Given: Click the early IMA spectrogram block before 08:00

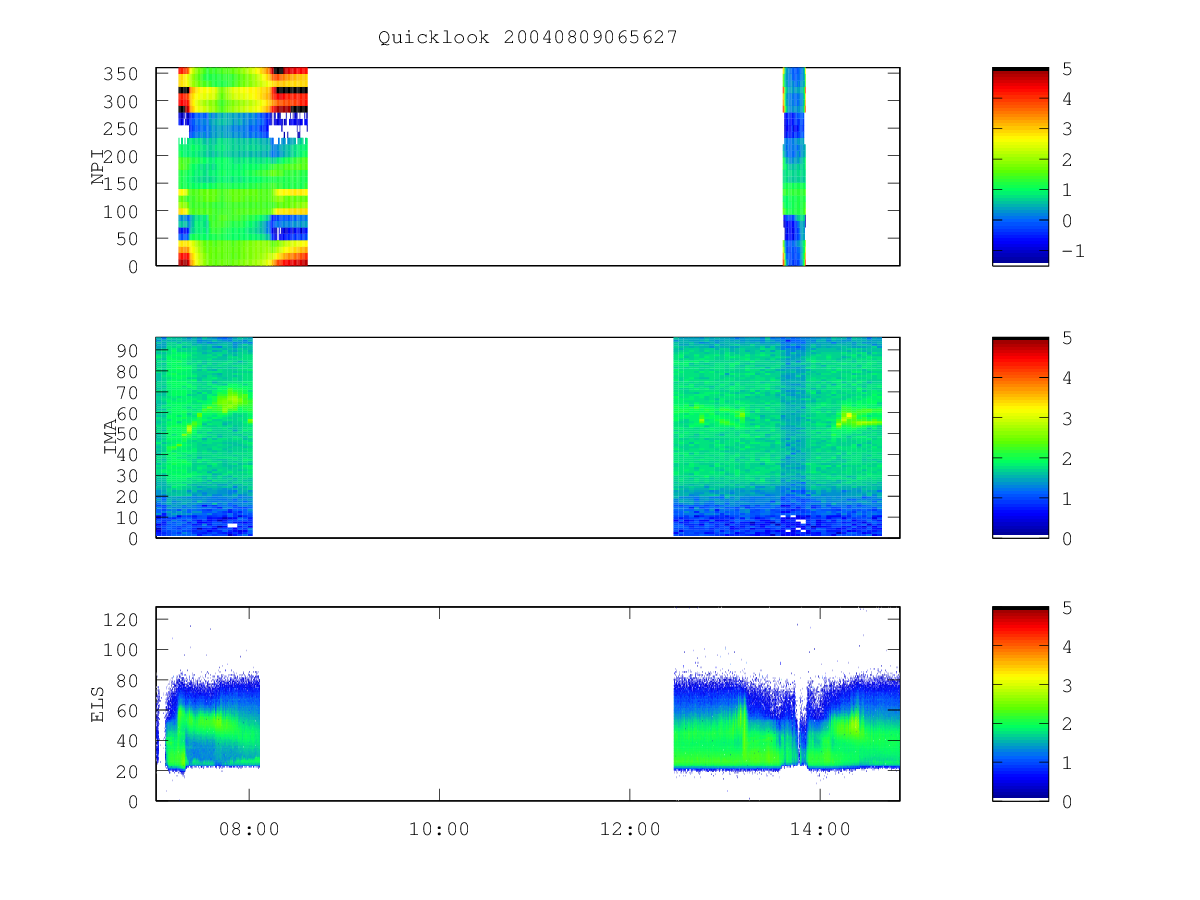Looking at the screenshot, I should 204,437.
